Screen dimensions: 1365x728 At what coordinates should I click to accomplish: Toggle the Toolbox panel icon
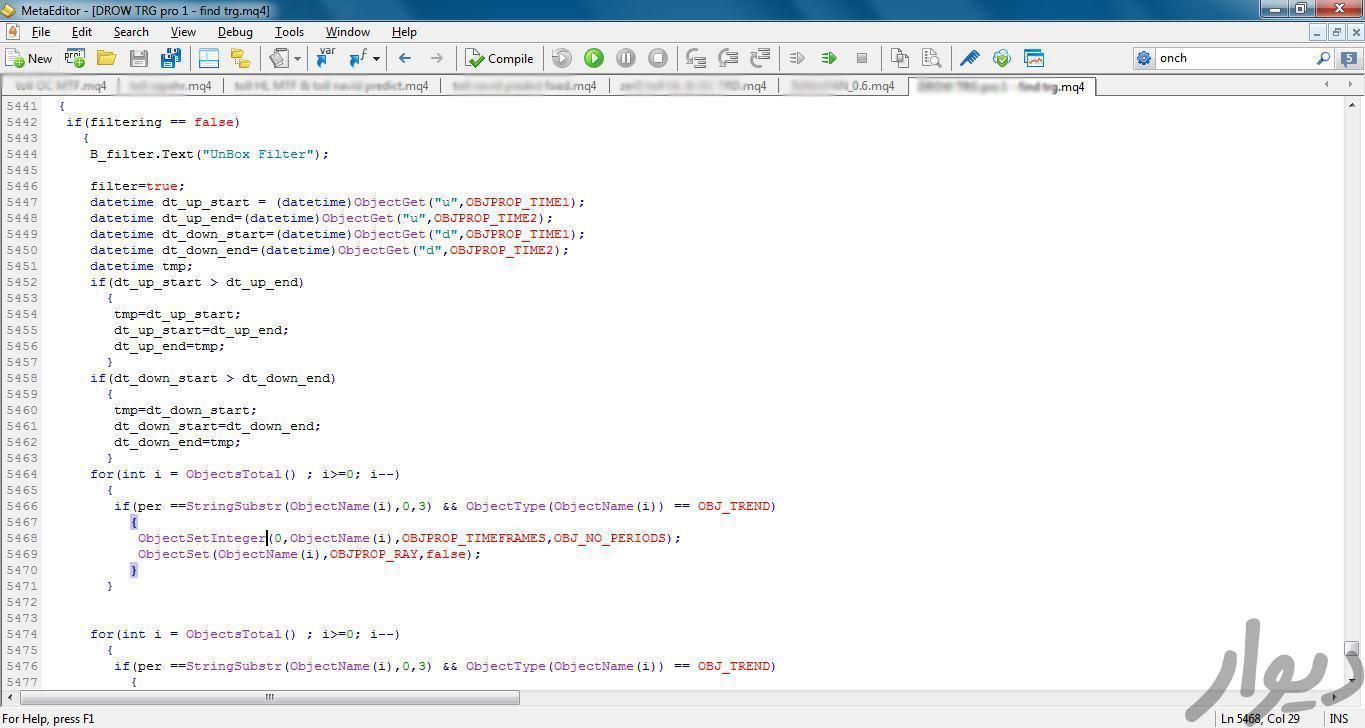point(209,58)
